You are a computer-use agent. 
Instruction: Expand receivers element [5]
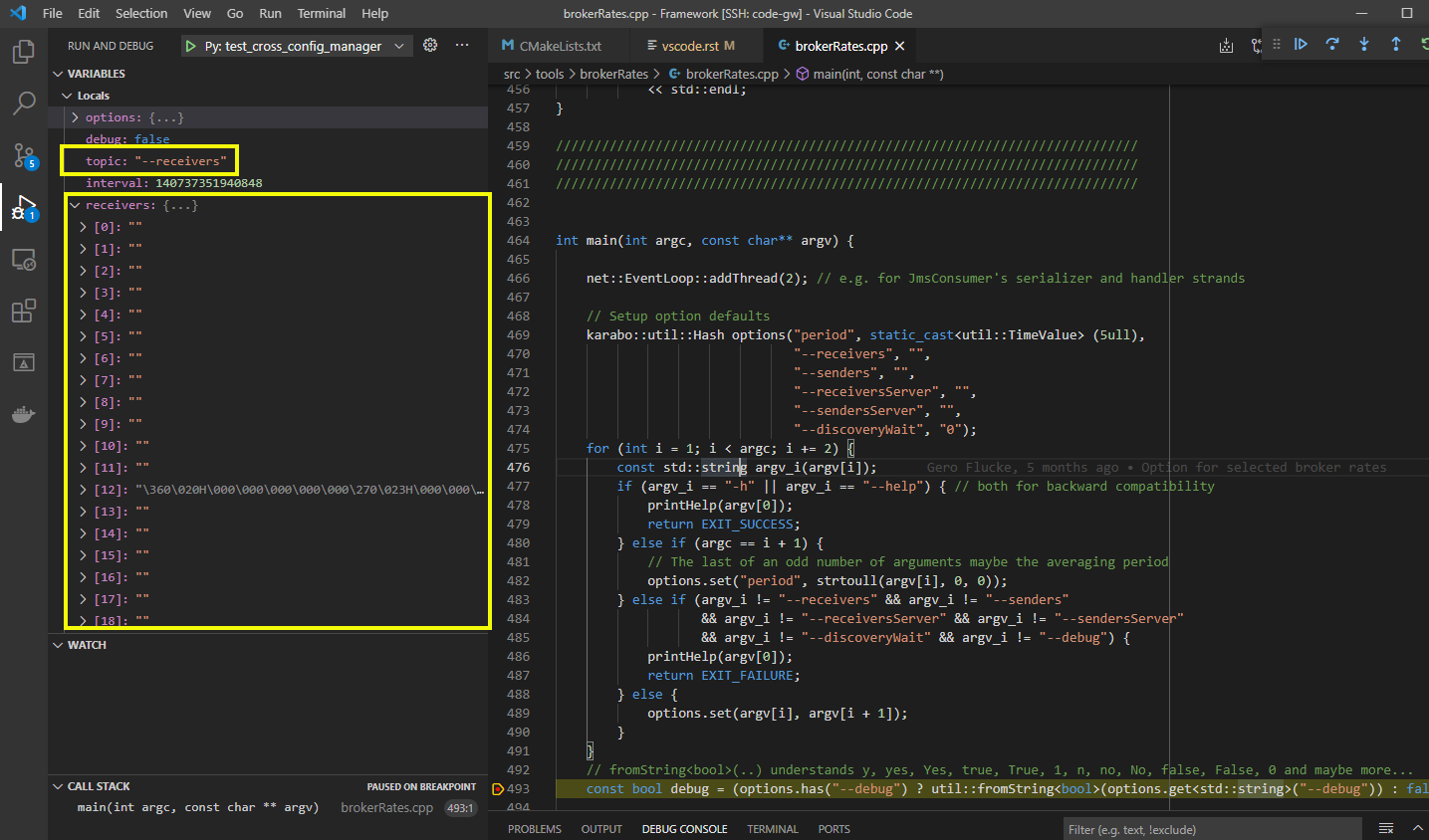tap(84, 336)
